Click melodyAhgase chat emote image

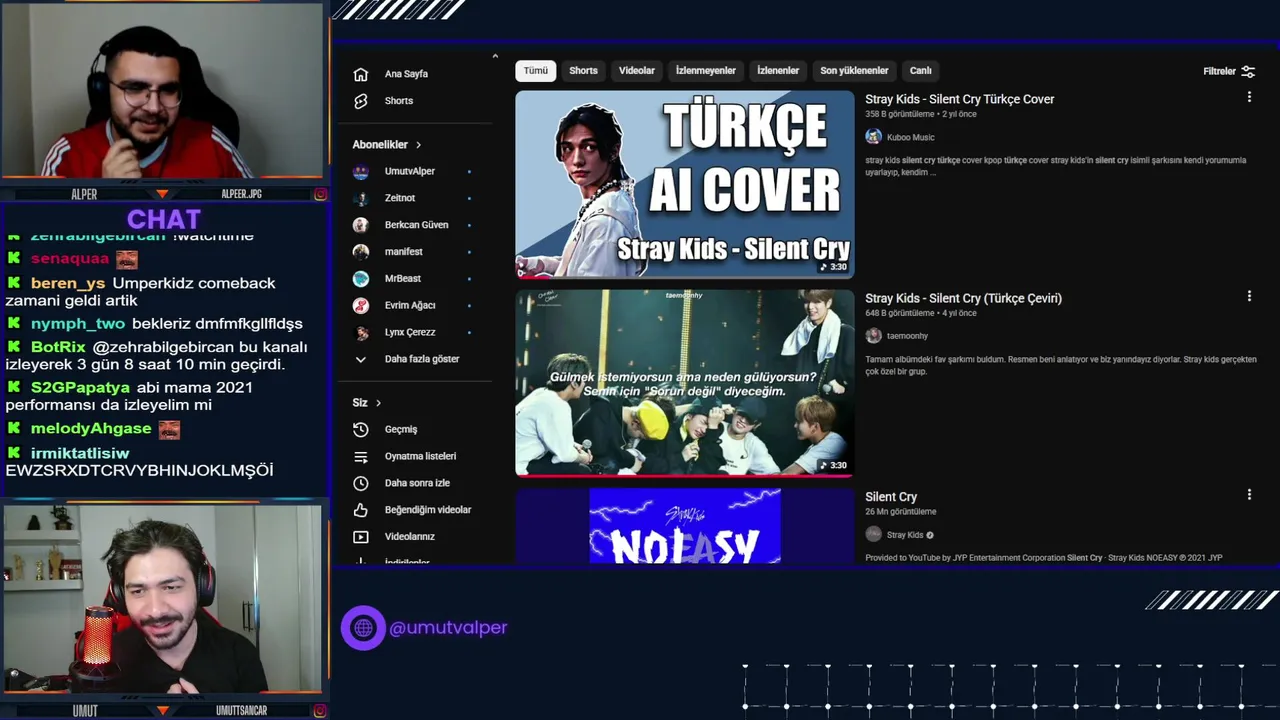[x=169, y=429]
